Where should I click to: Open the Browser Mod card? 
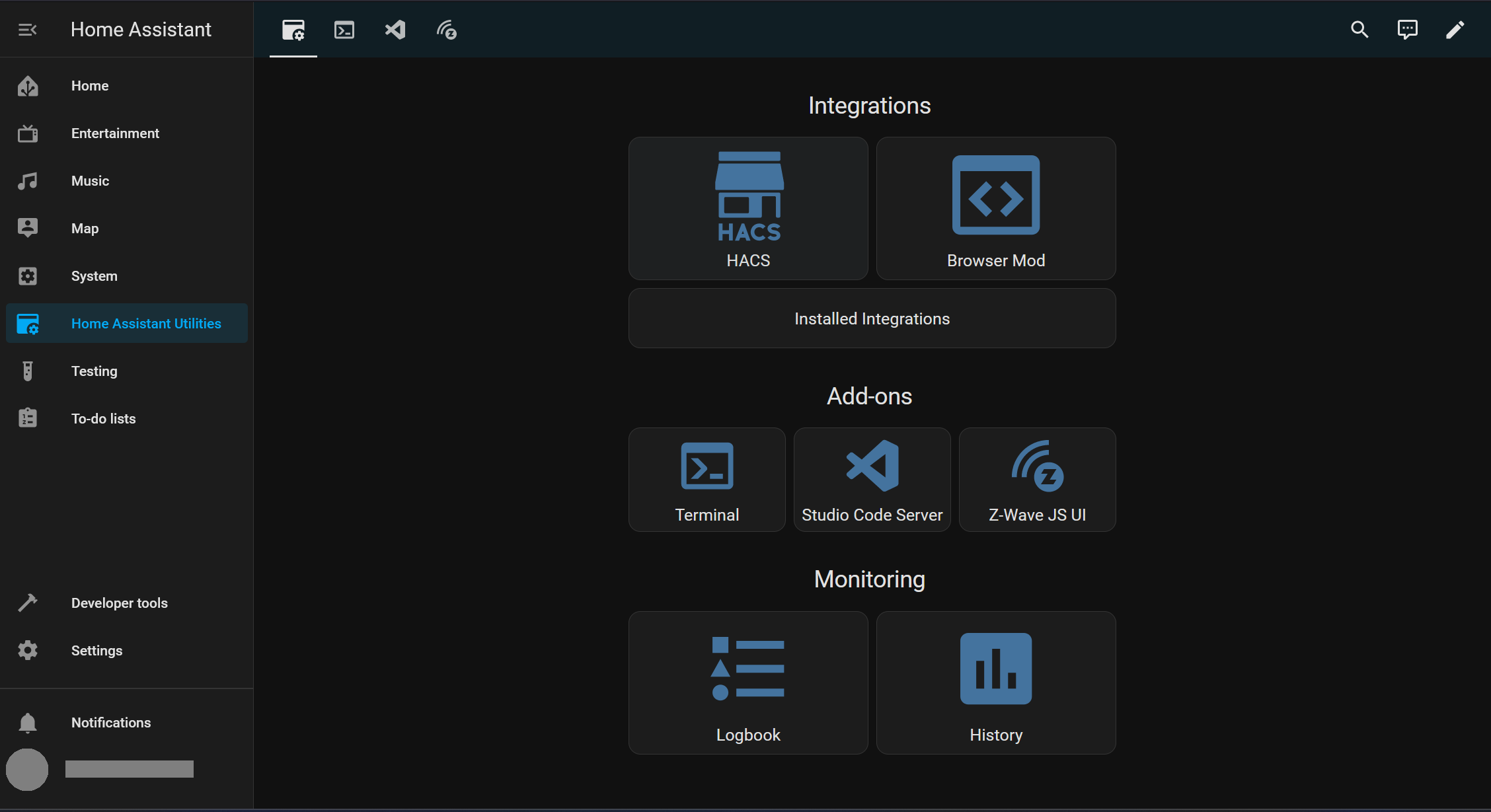click(x=995, y=208)
